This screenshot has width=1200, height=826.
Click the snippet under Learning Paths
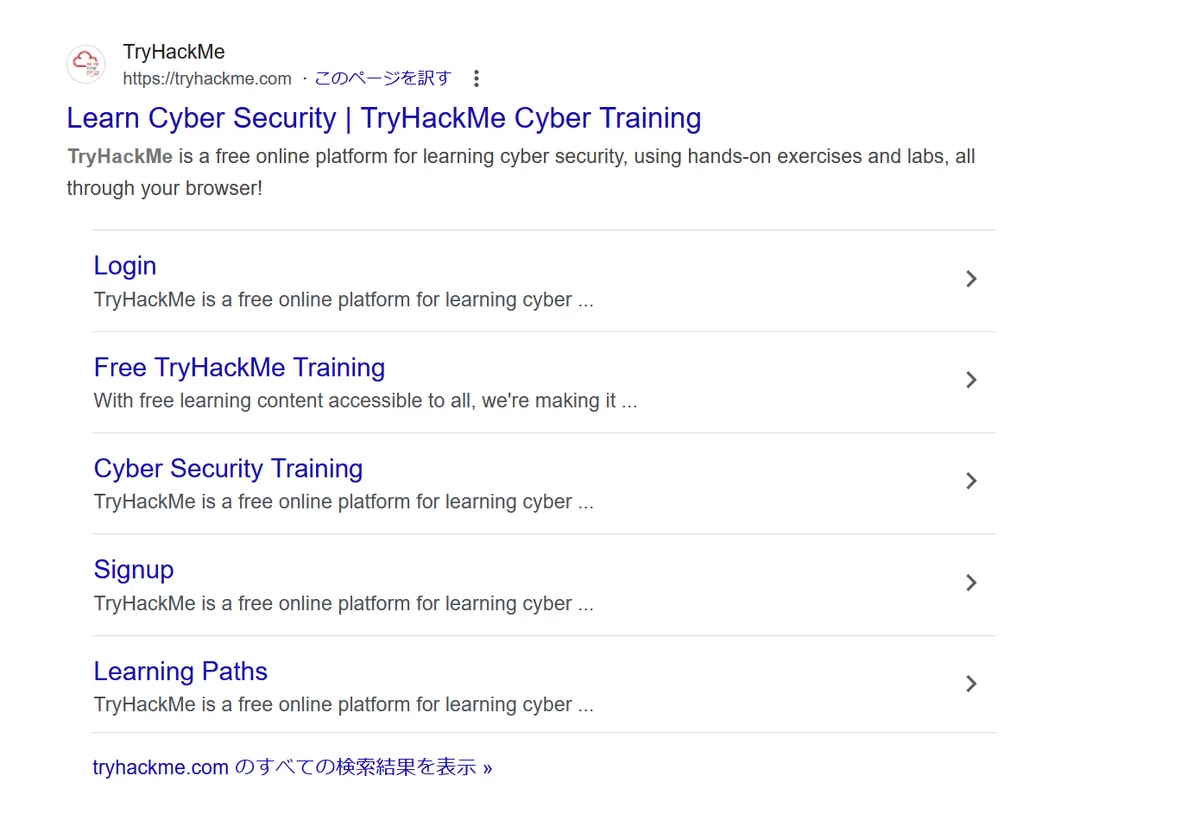[x=343, y=705]
